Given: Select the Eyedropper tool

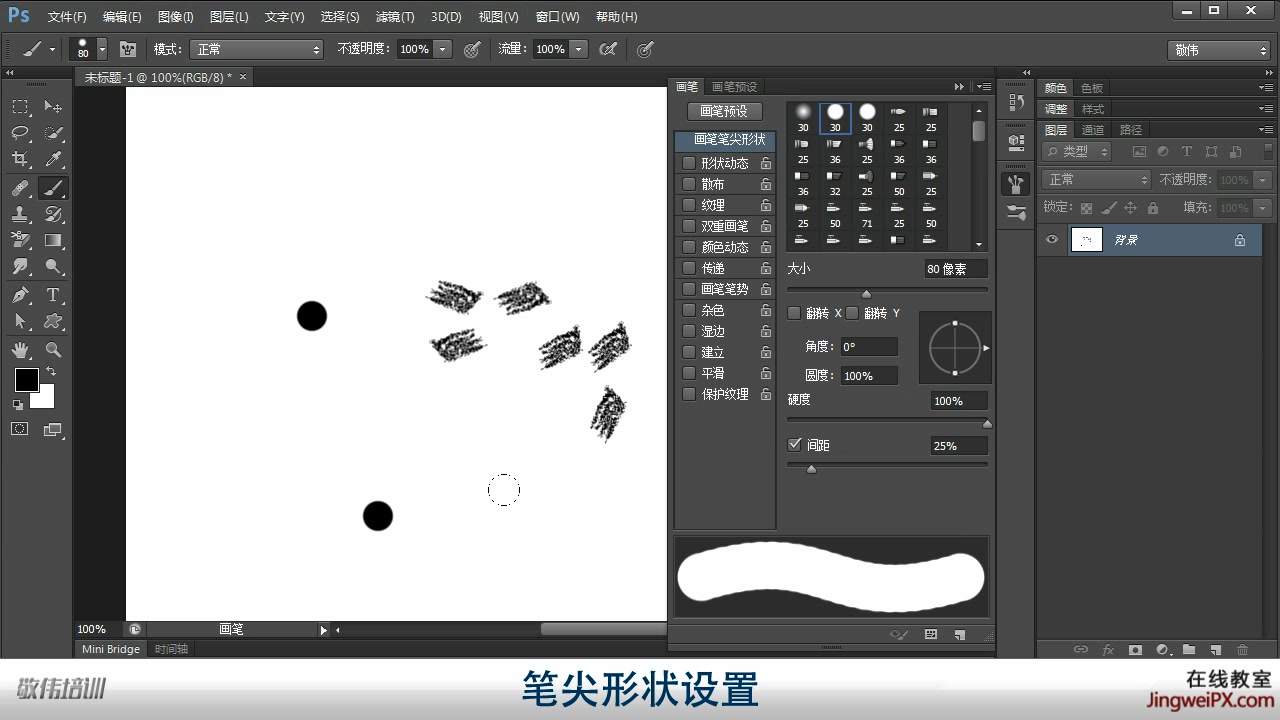Looking at the screenshot, I should (53, 160).
